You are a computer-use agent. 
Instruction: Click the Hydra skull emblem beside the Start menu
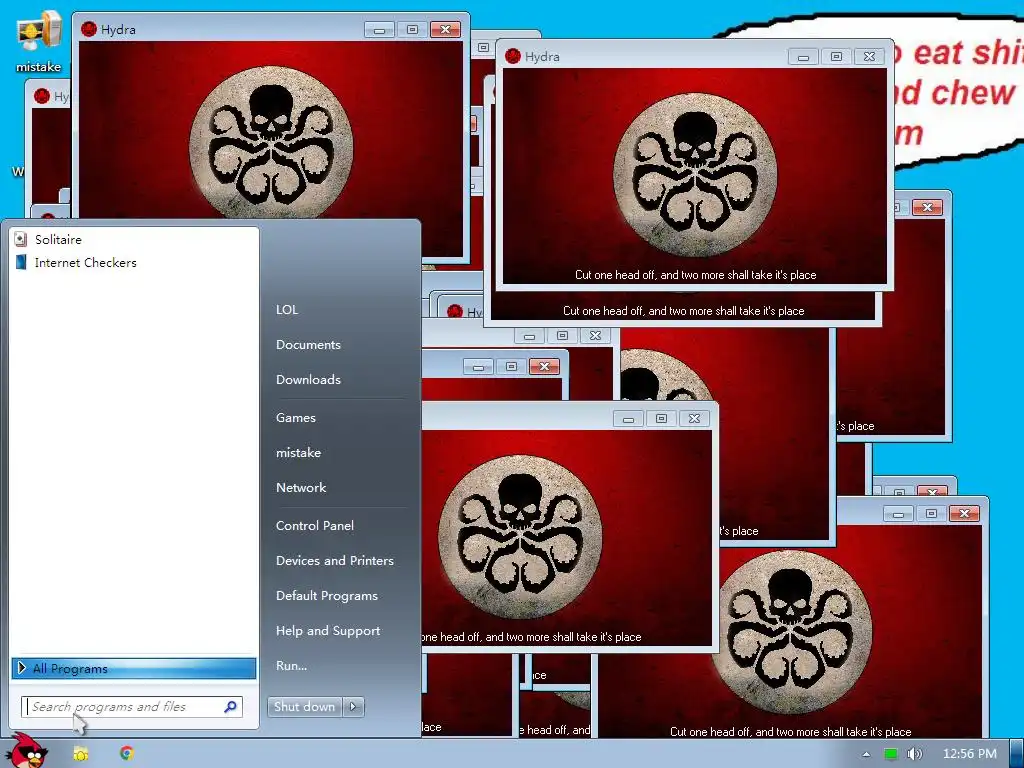(520, 536)
